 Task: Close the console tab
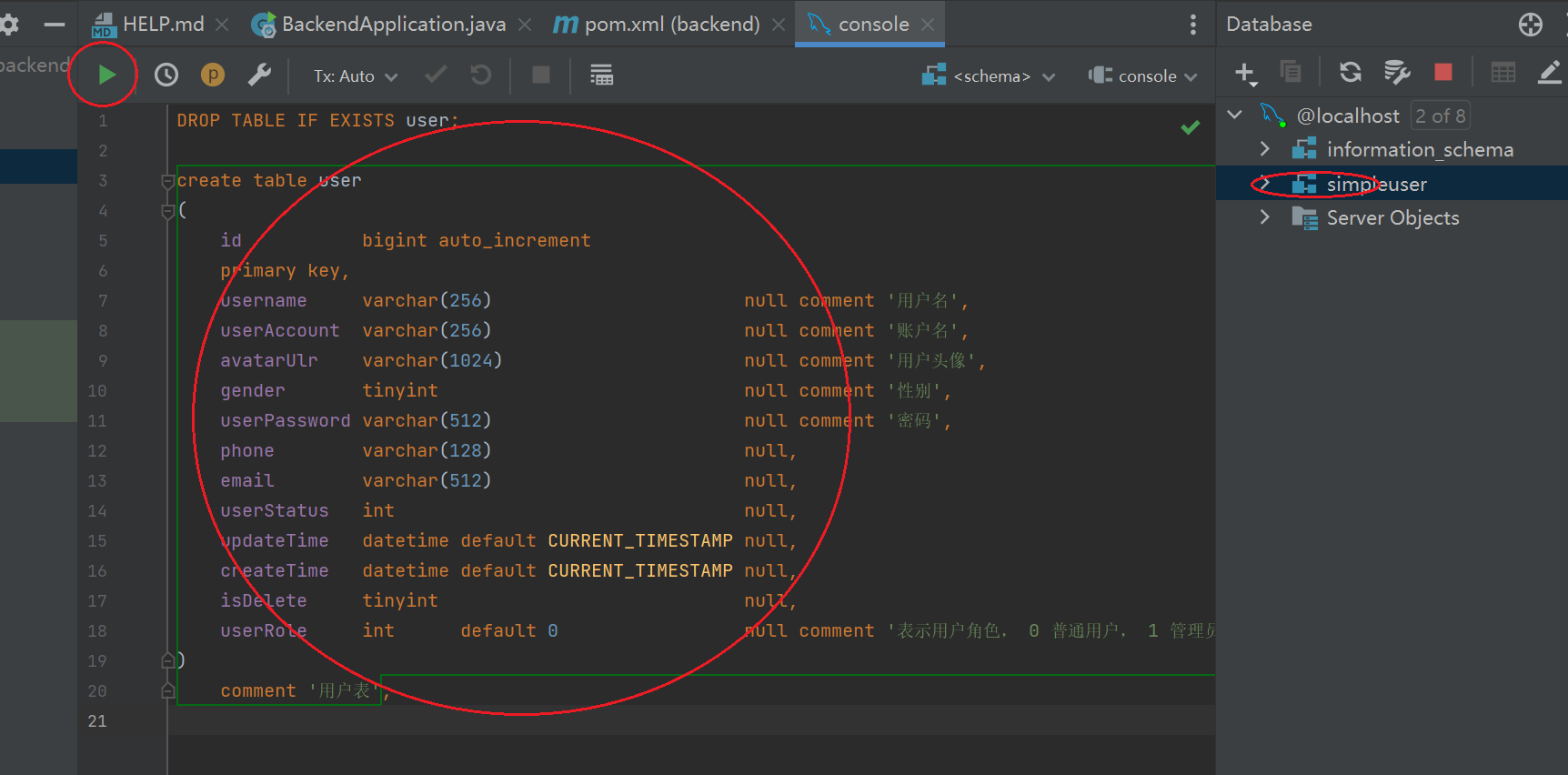click(928, 25)
